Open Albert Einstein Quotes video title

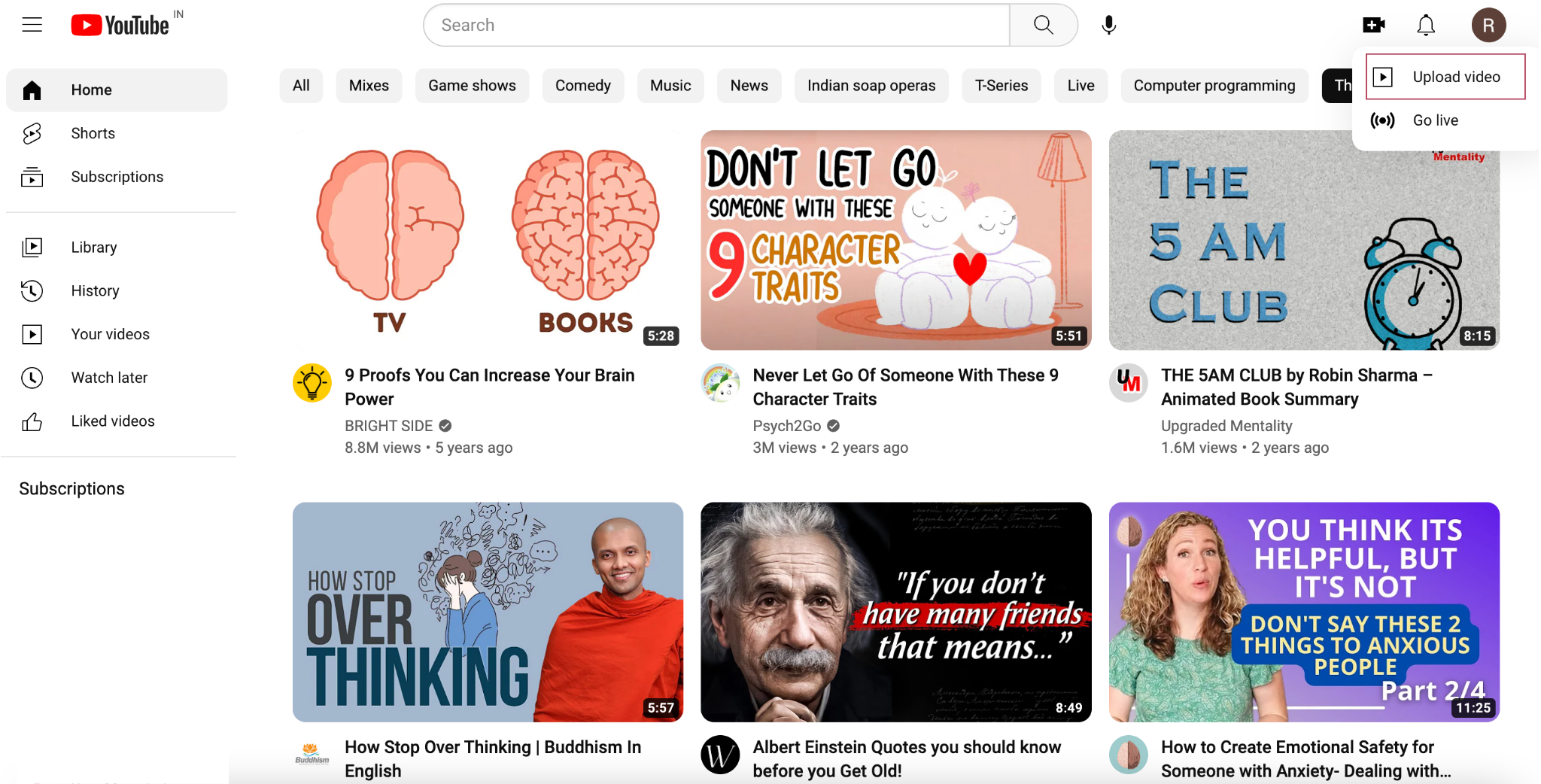(x=907, y=758)
